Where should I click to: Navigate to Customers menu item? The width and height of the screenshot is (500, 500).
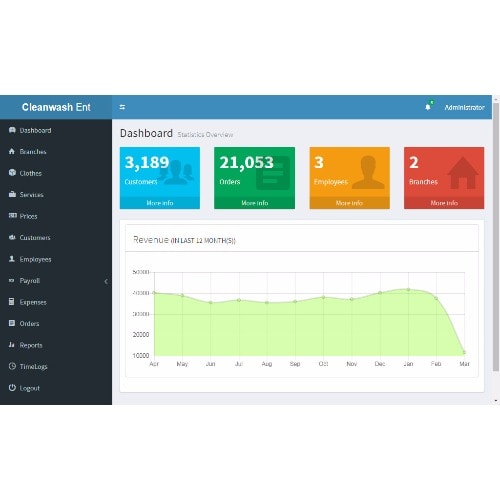[x=56, y=237]
